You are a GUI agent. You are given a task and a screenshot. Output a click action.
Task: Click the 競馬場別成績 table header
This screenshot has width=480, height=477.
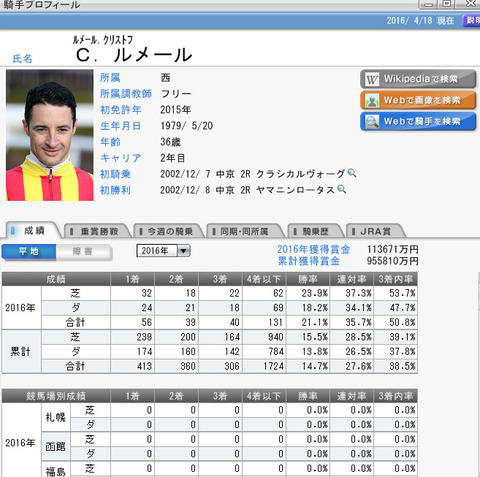coord(56,396)
